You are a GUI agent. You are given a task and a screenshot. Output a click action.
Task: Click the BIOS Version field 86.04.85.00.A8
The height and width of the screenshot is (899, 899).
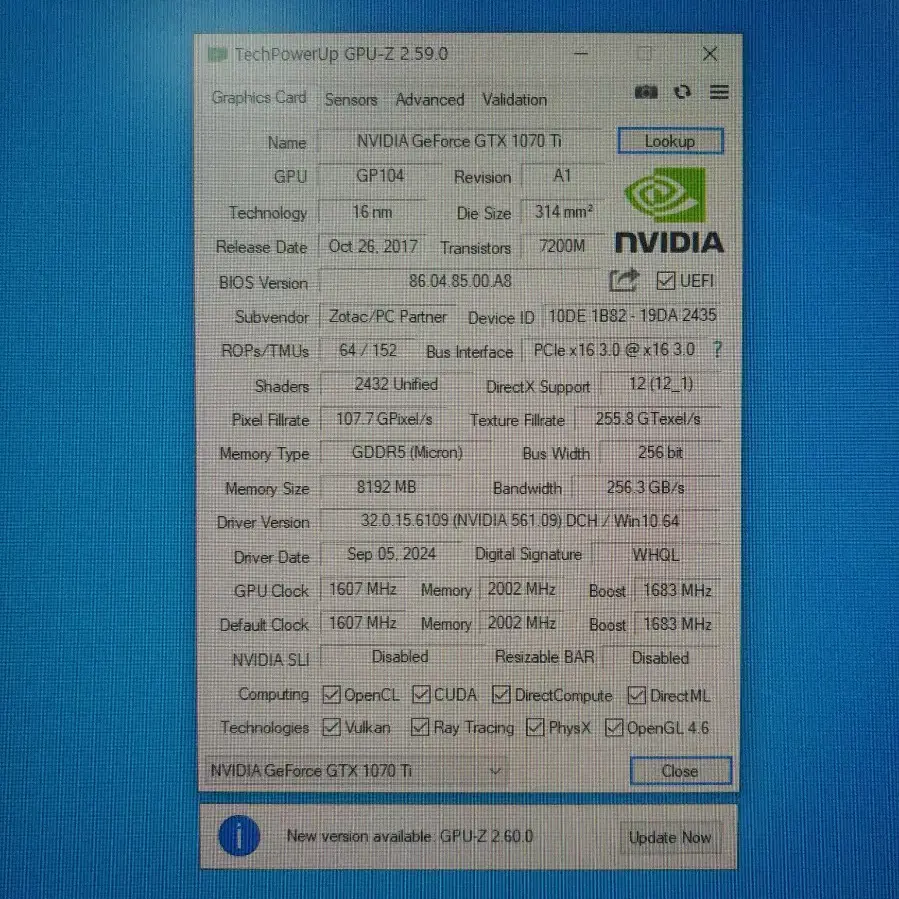(460, 281)
